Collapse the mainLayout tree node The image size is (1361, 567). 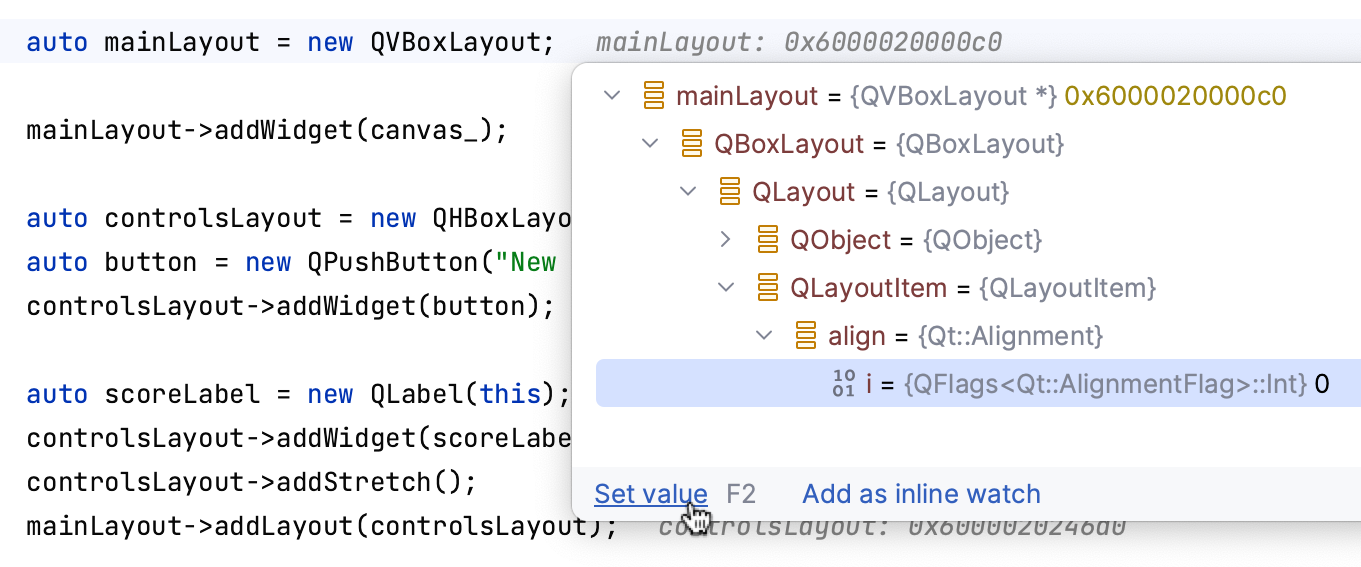612,96
